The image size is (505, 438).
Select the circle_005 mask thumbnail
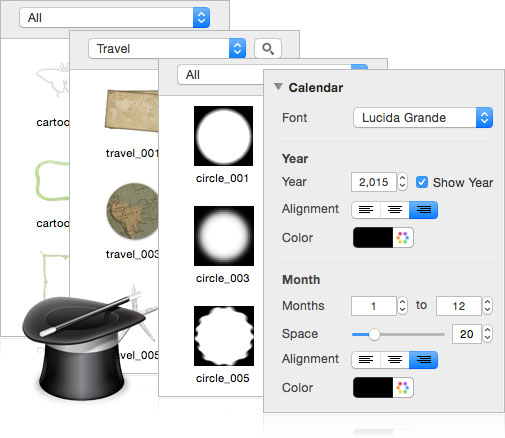(x=224, y=336)
